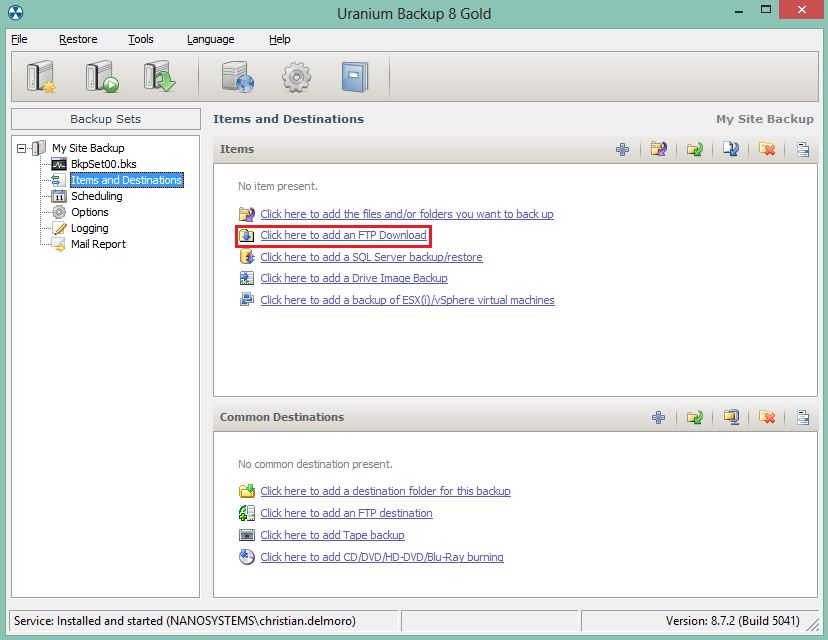This screenshot has width=828, height=640.
Task: Click the Backup Sets panel header
Action: coord(106,119)
